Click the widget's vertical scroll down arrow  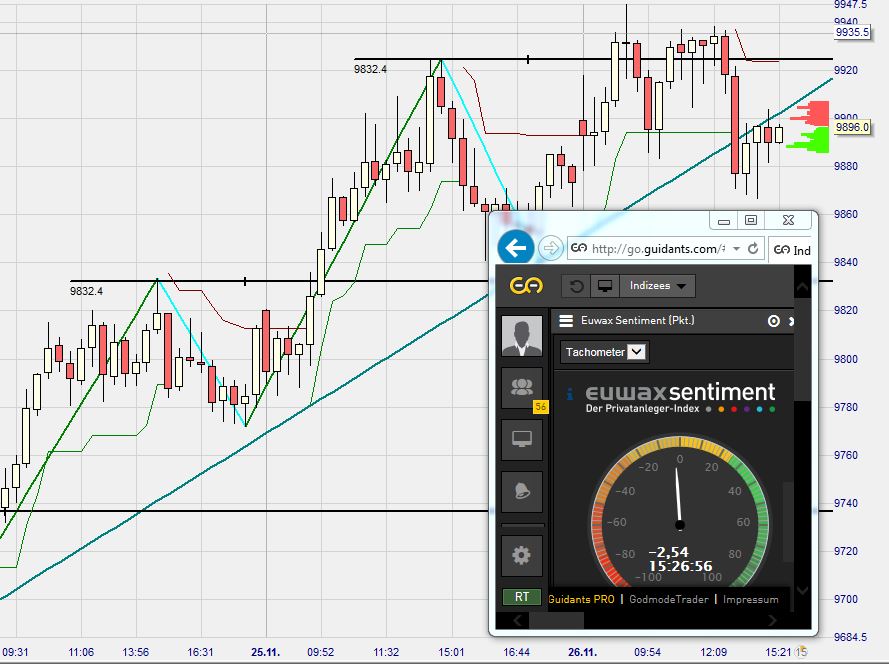tap(802, 590)
